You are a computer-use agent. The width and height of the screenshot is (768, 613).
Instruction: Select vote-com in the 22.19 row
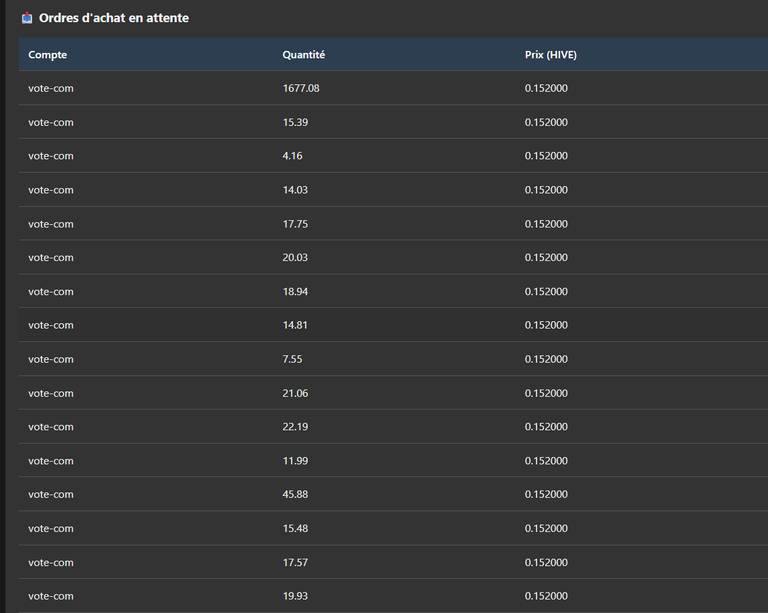point(51,427)
